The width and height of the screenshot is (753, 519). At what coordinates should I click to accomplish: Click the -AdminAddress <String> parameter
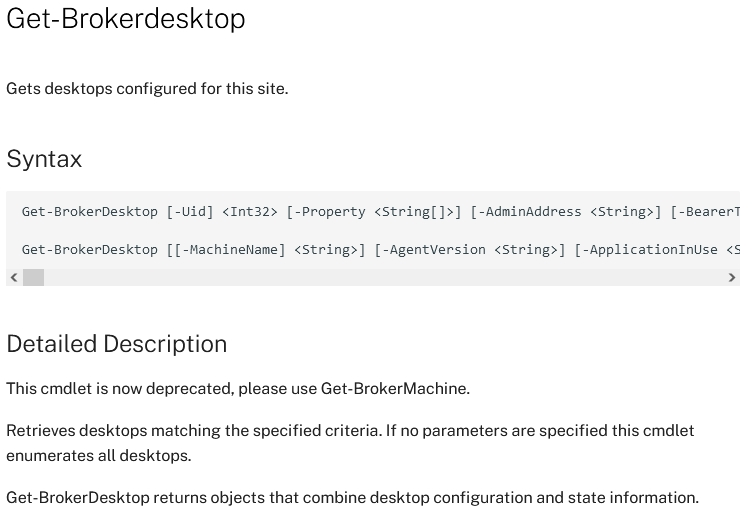566,212
